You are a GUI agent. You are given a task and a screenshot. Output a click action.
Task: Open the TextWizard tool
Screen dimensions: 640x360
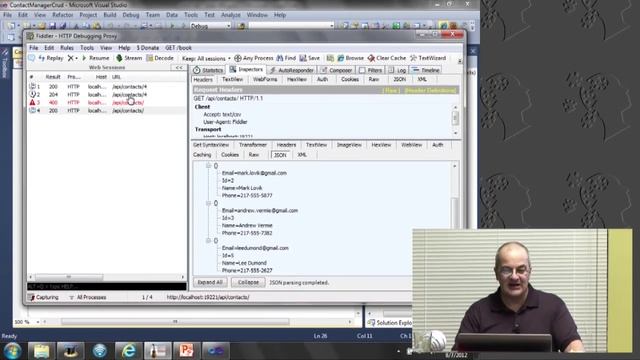428,58
